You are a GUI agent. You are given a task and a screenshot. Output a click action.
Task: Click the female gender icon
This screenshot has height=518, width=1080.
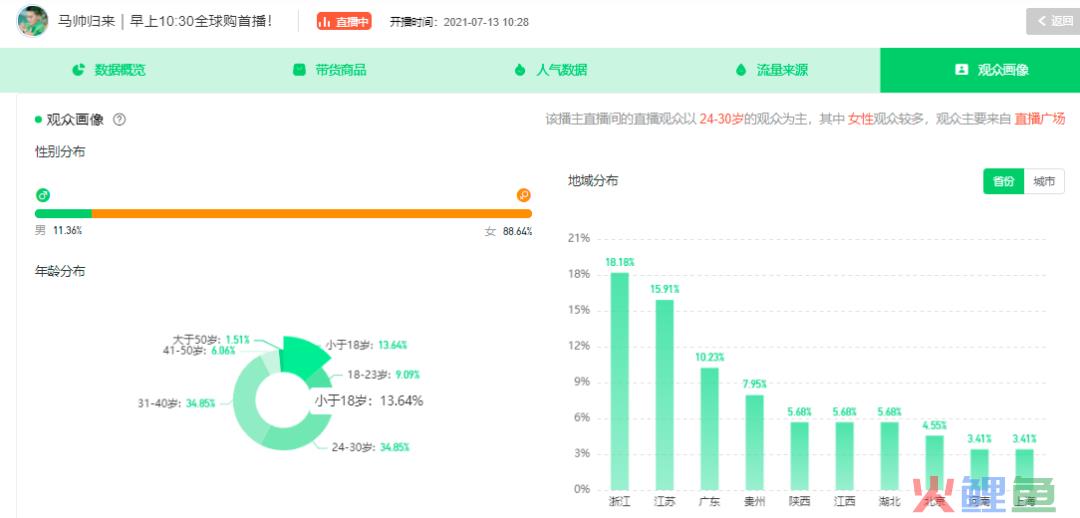click(523, 195)
